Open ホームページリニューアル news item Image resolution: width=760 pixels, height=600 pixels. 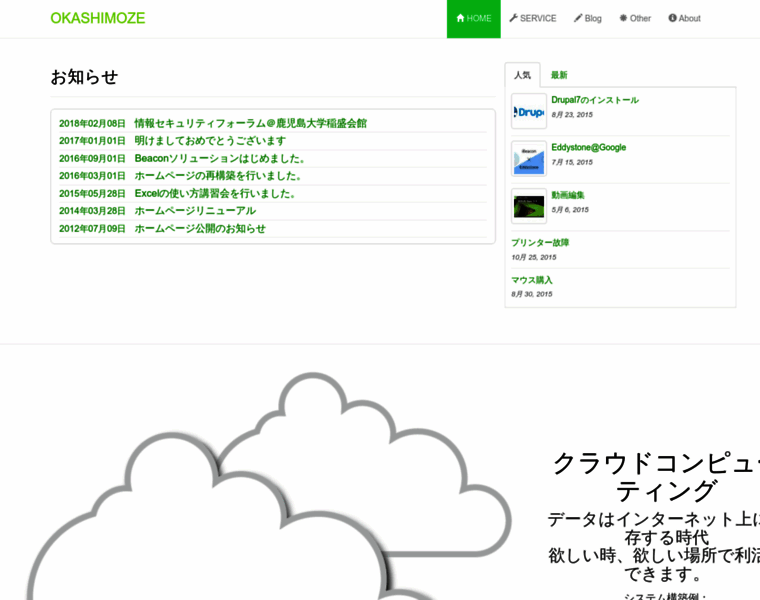click(x=195, y=211)
